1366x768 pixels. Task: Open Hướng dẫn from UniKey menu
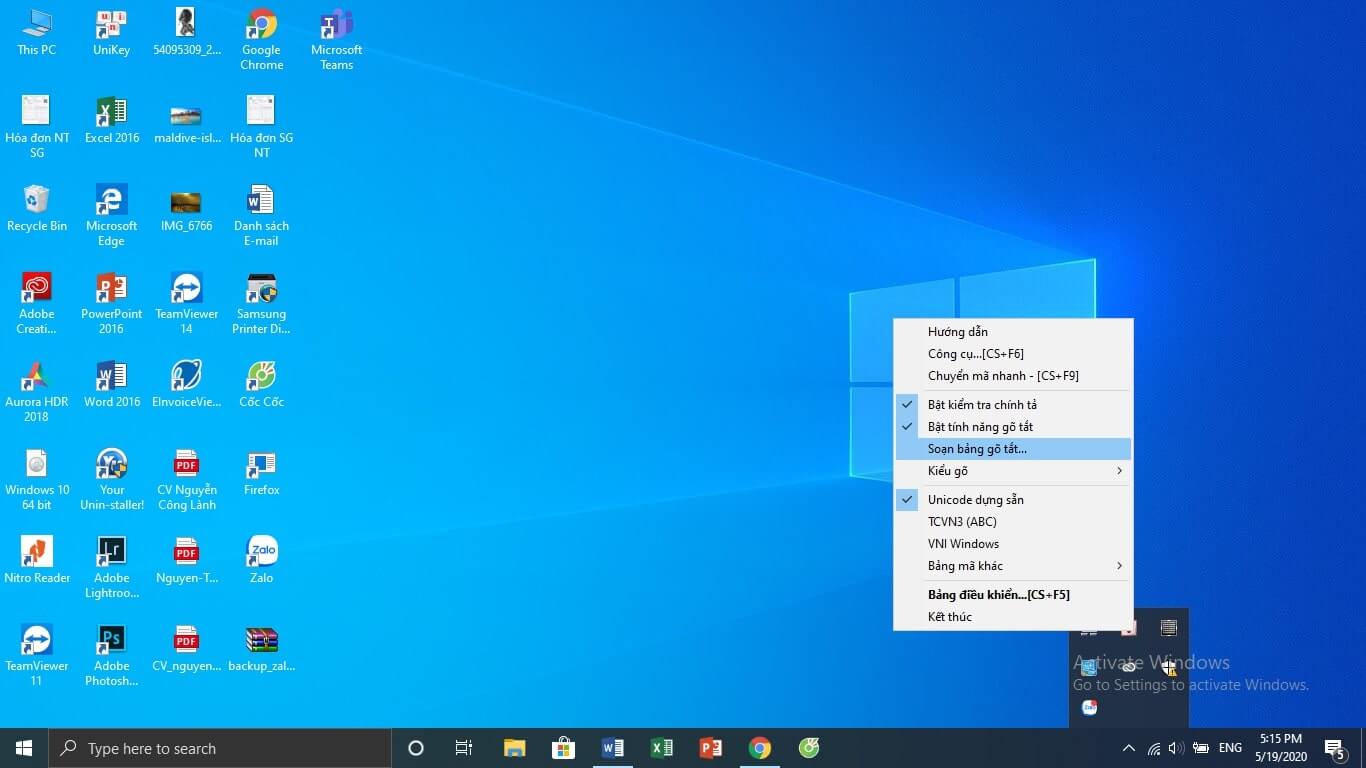click(1013, 331)
